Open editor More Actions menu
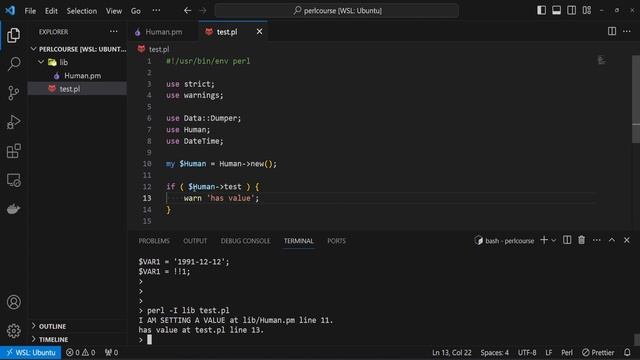Screen dimensions: 640x360 (627, 31)
